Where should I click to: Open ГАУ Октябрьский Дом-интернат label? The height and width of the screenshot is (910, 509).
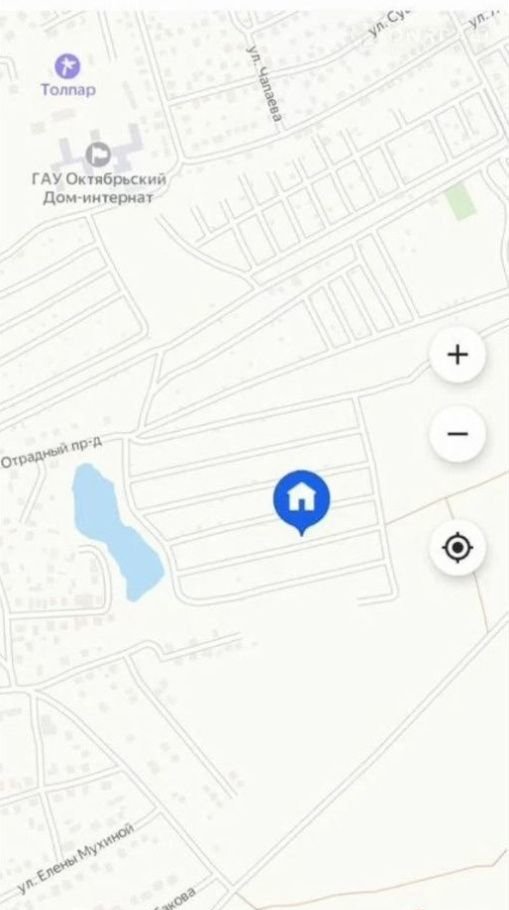(x=98, y=188)
